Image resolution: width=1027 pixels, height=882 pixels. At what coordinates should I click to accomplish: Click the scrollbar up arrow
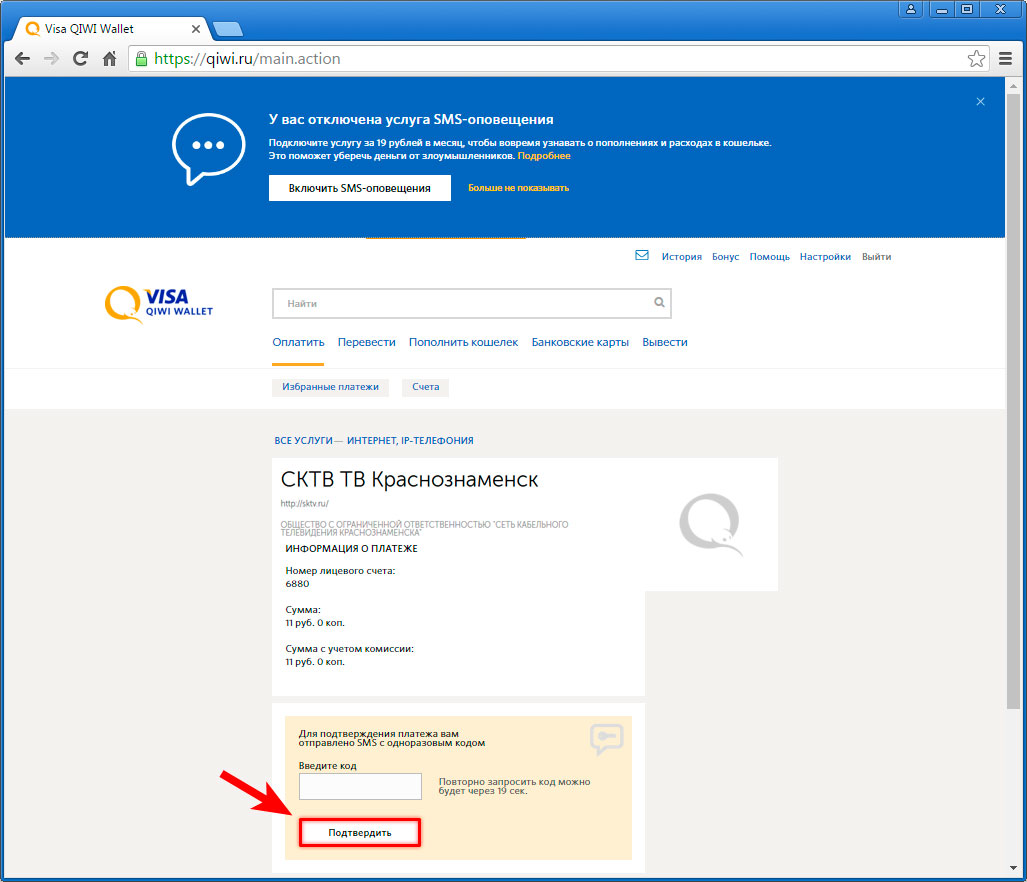pos(1013,84)
